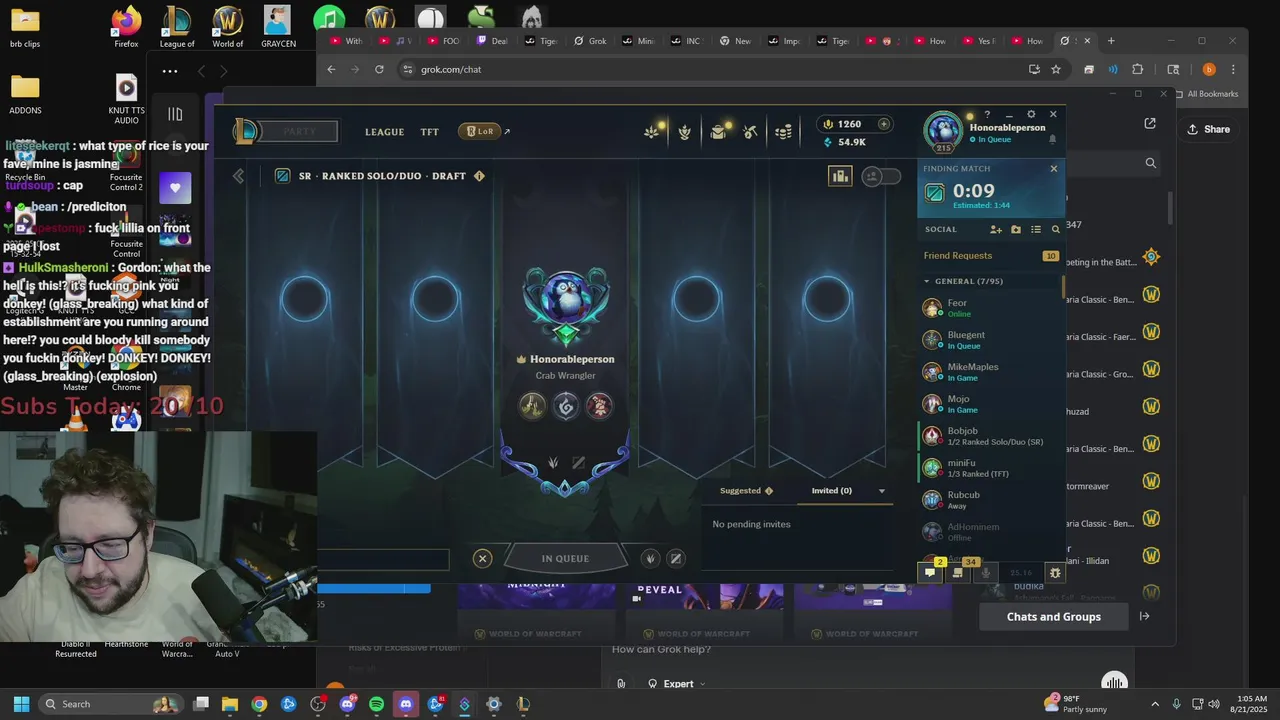The image size is (1280, 720).
Task: Toggle the open party switch
Action: [881, 176]
